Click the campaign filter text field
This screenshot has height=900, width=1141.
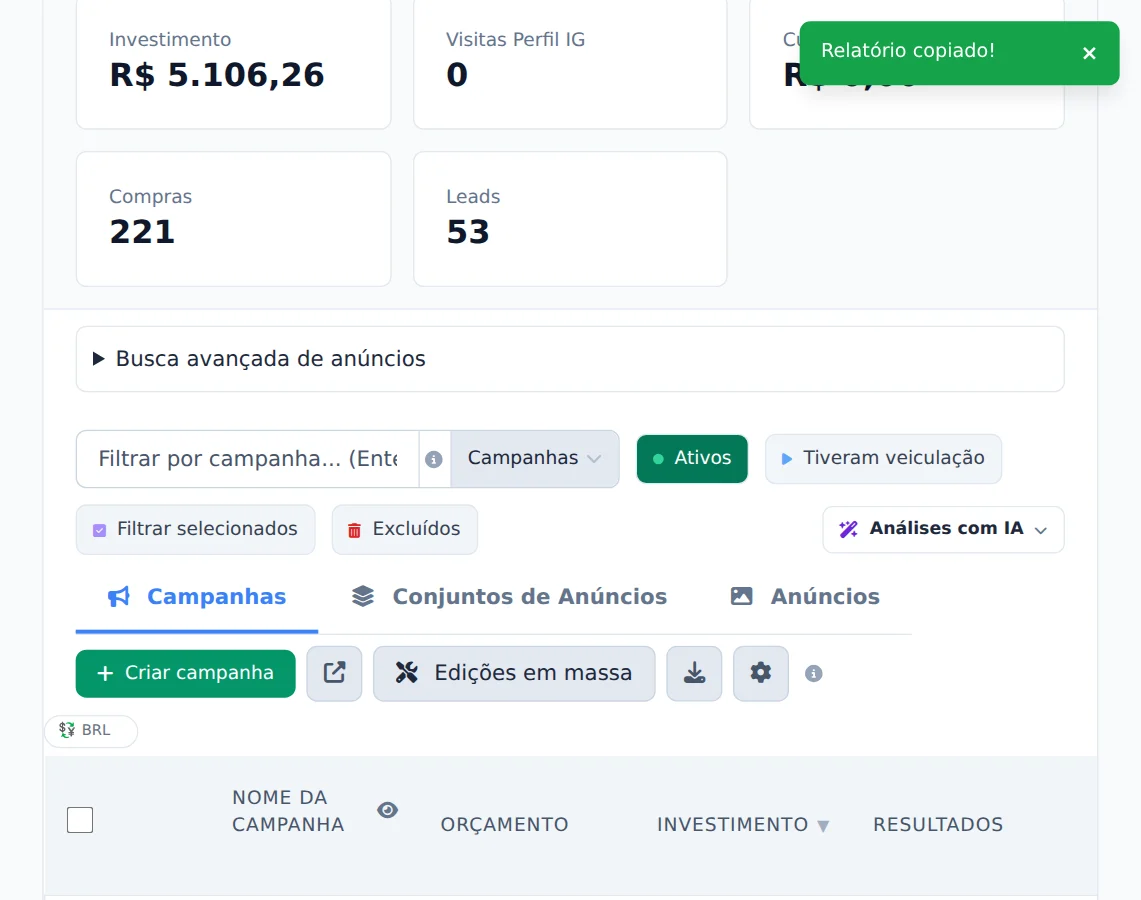click(247, 459)
